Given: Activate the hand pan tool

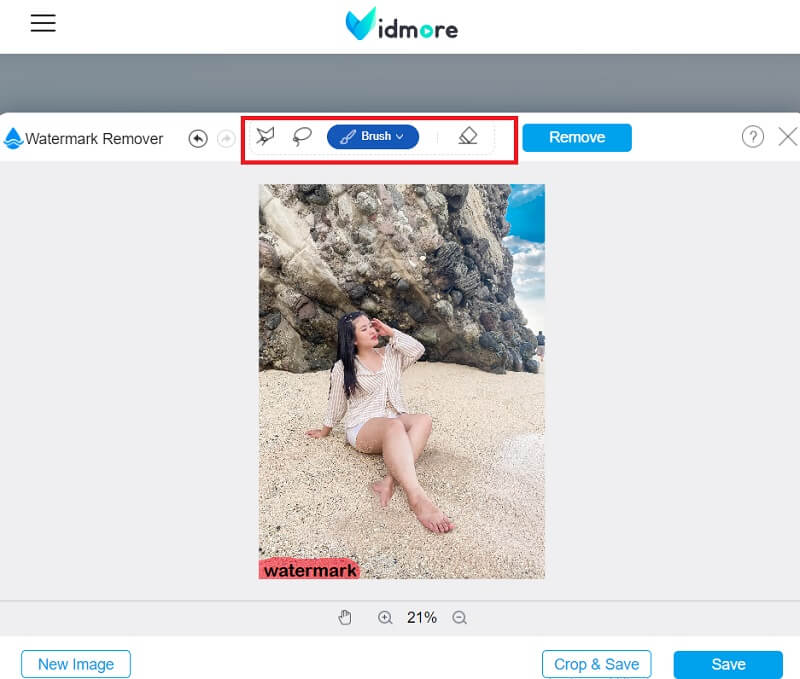Looking at the screenshot, I should (345, 618).
